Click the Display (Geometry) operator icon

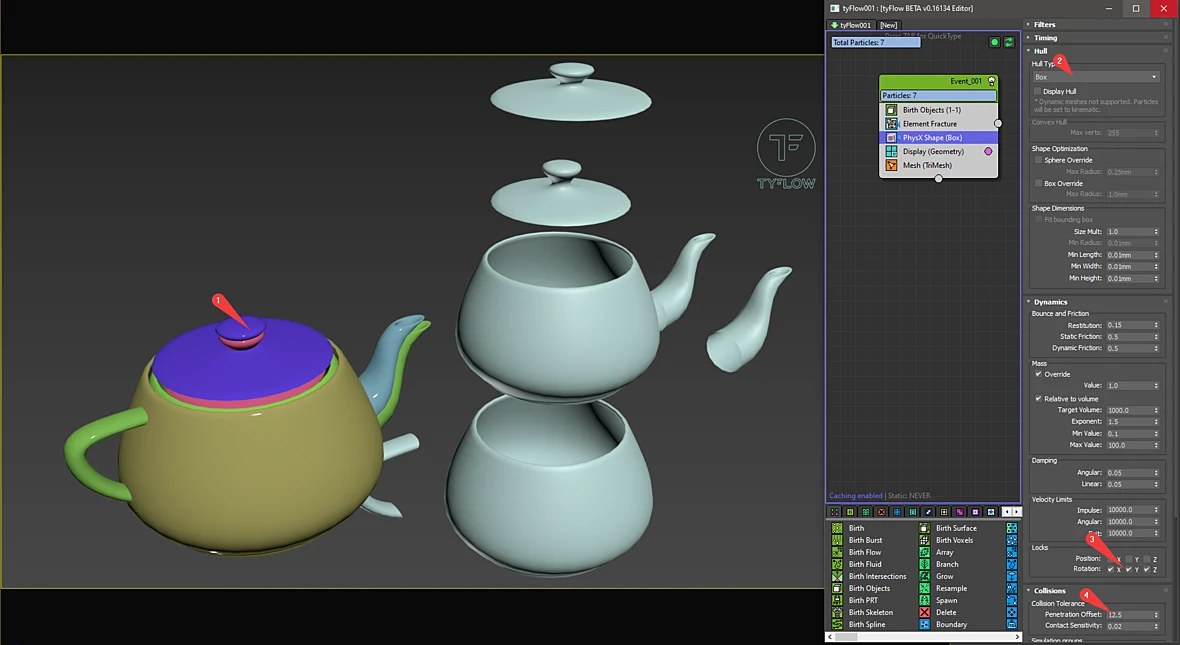pos(891,151)
